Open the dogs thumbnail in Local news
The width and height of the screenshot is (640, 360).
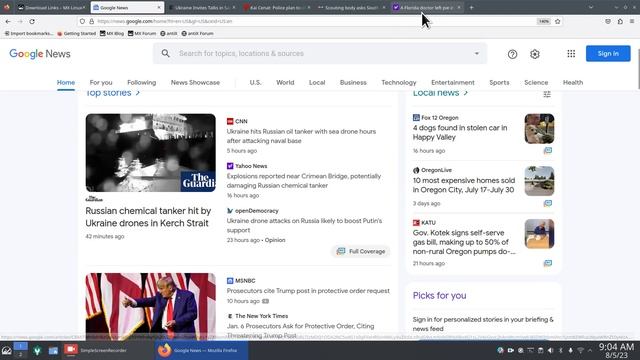click(x=539, y=129)
